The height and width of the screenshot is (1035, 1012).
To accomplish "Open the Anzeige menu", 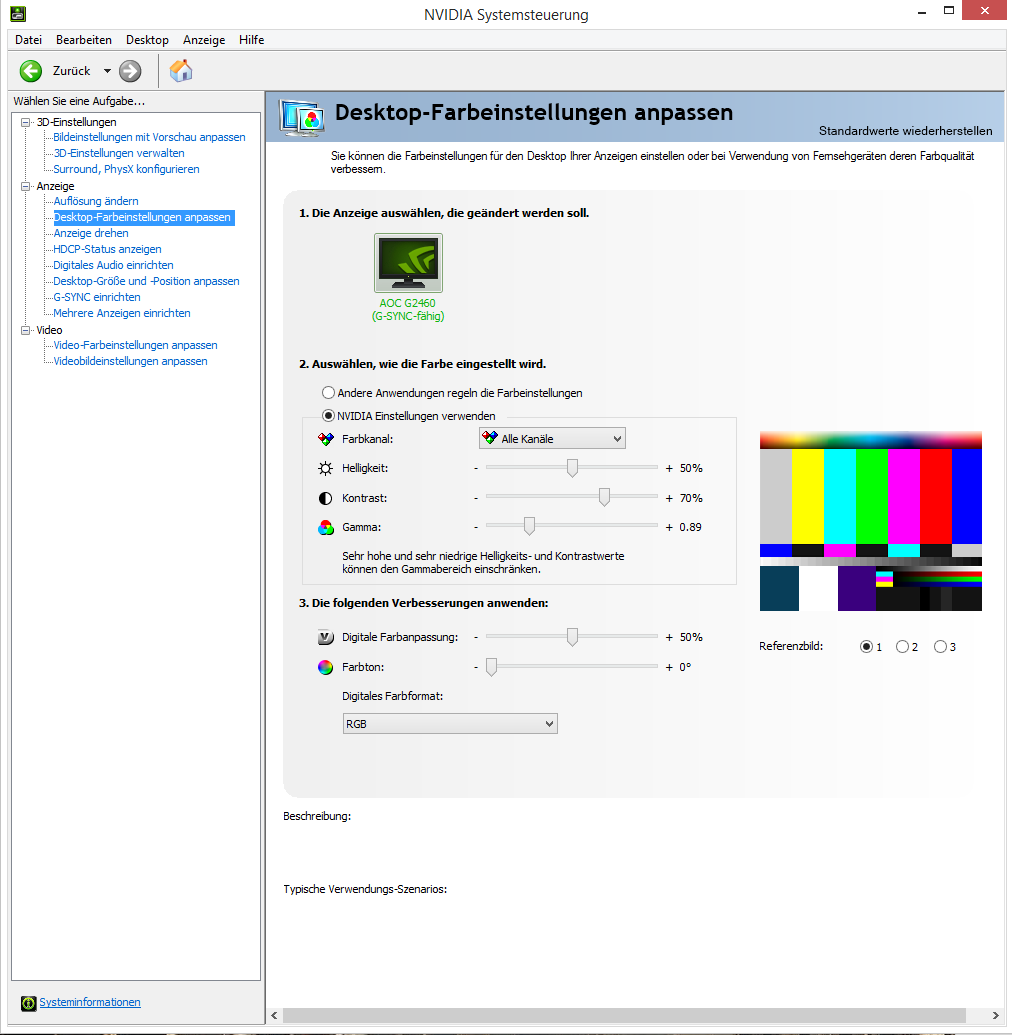I will [x=204, y=40].
